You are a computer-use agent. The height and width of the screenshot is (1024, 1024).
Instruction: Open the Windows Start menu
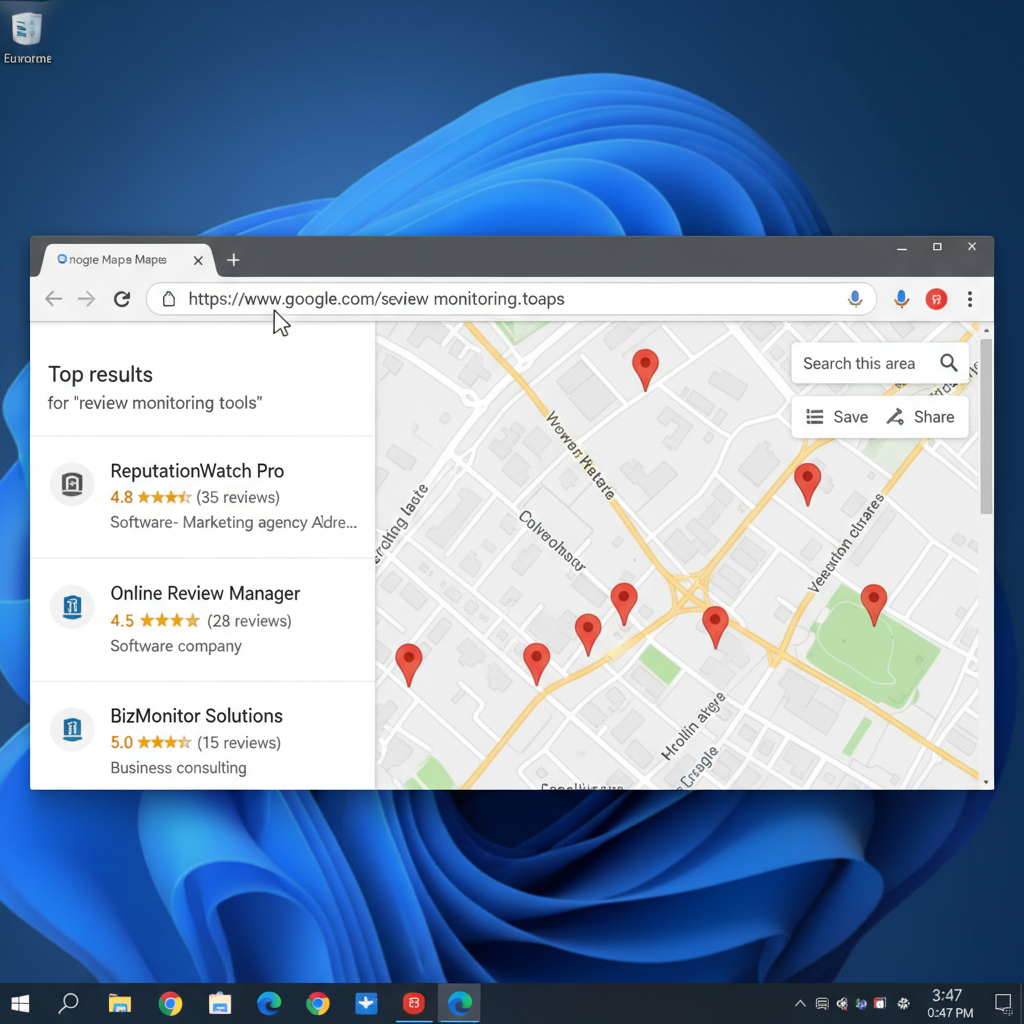click(20, 1004)
